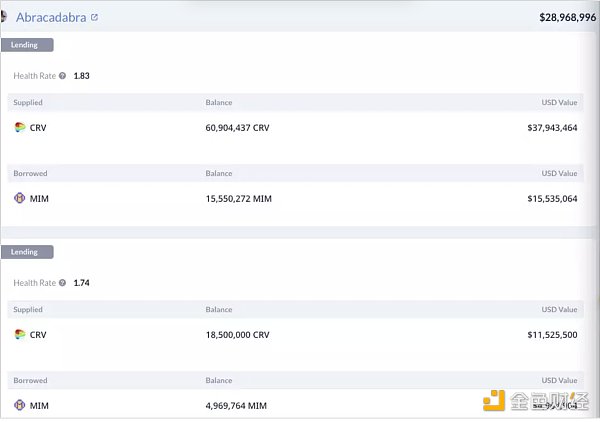Click the external link icon beside Abracadabra

click(x=95, y=17)
